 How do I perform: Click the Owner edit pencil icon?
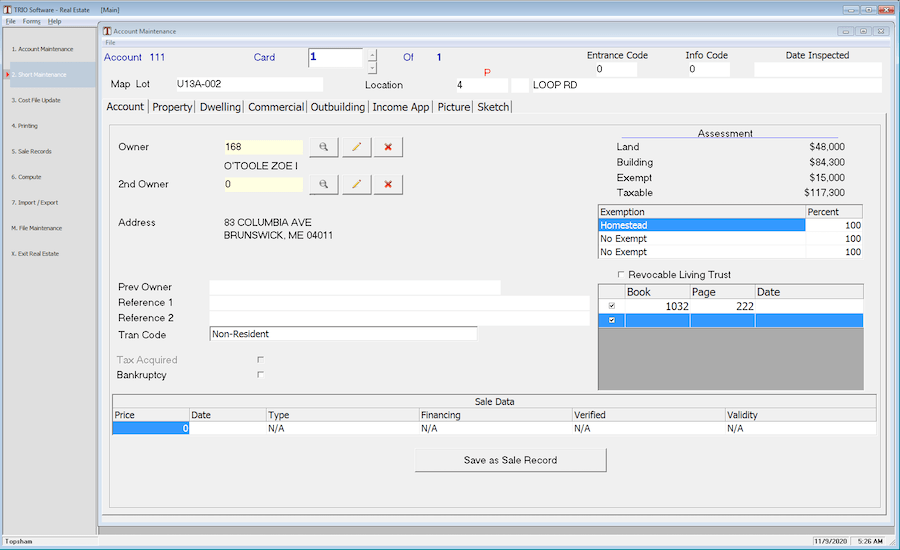(356, 147)
